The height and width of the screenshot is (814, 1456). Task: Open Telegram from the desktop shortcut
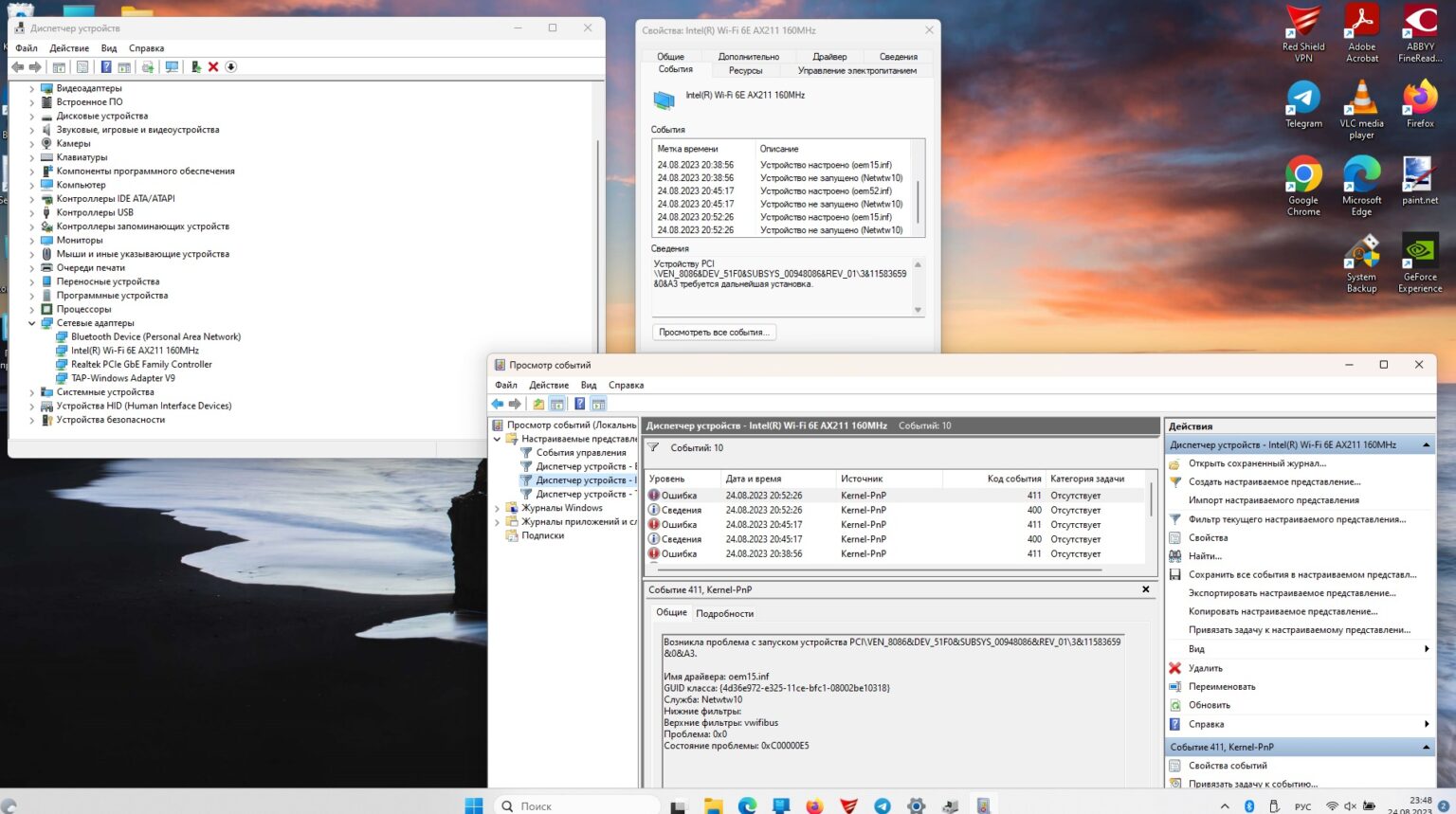(1303, 104)
